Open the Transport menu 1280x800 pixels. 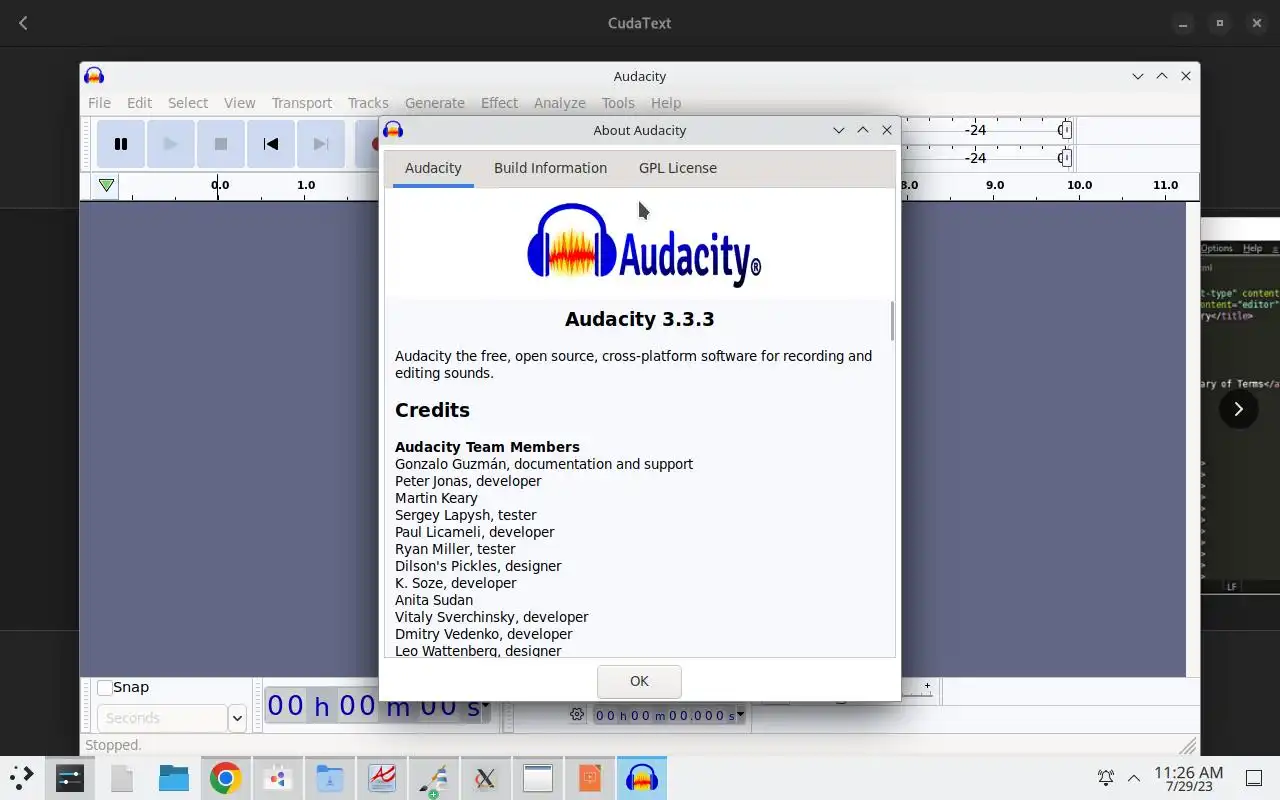pos(302,103)
